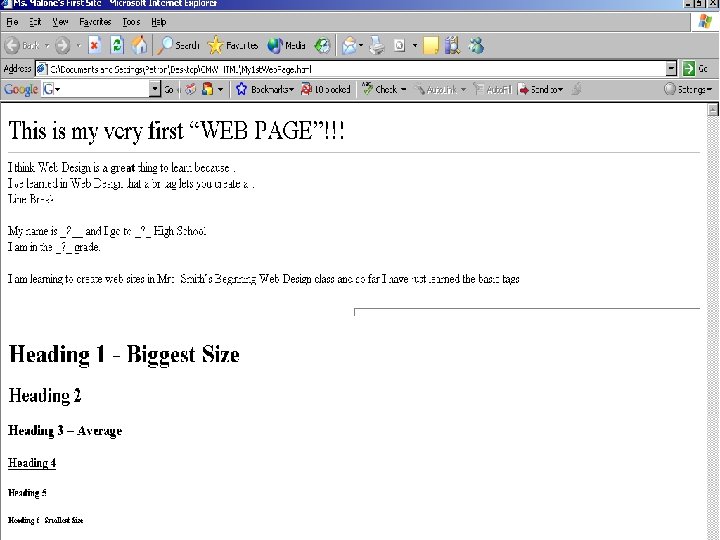Expand the Mail dropdown arrow
Screen dimensions: 720x540
point(361,45)
